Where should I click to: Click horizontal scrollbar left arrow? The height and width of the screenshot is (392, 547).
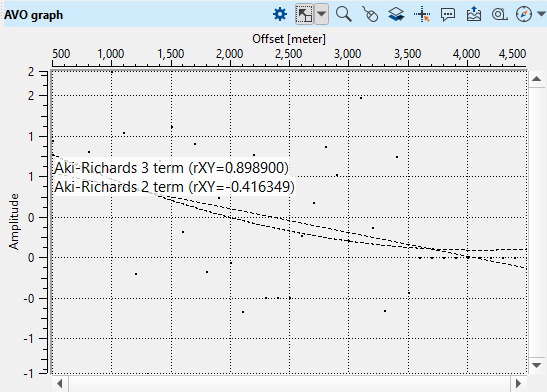[x=60, y=384]
